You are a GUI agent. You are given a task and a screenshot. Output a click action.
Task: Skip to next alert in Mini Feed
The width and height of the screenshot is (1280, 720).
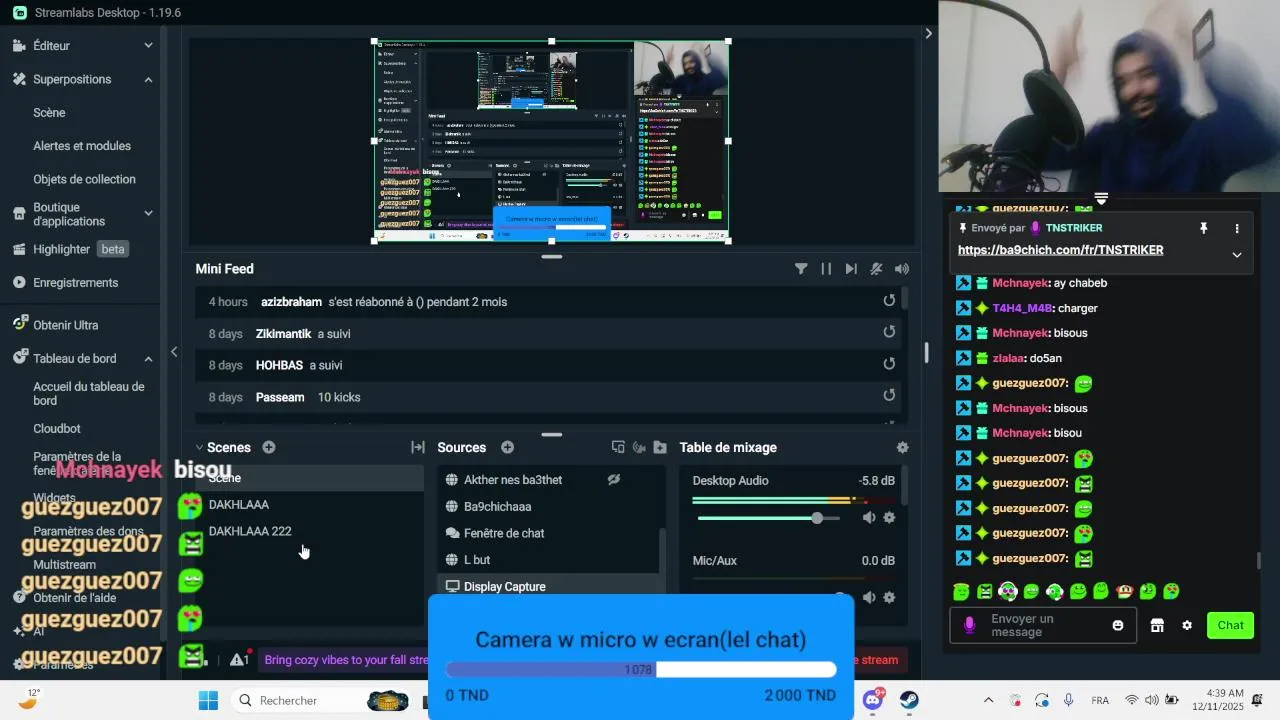pyautogui.click(x=851, y=269)
